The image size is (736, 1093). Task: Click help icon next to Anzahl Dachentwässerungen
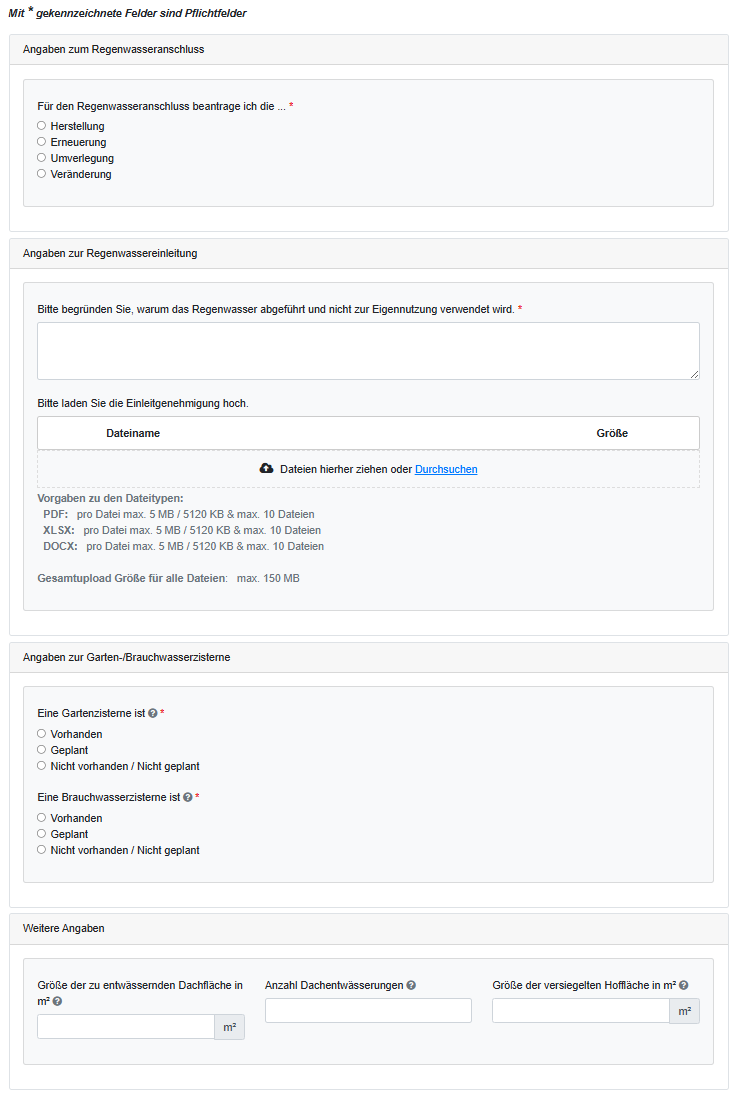[x=411, y=985]
